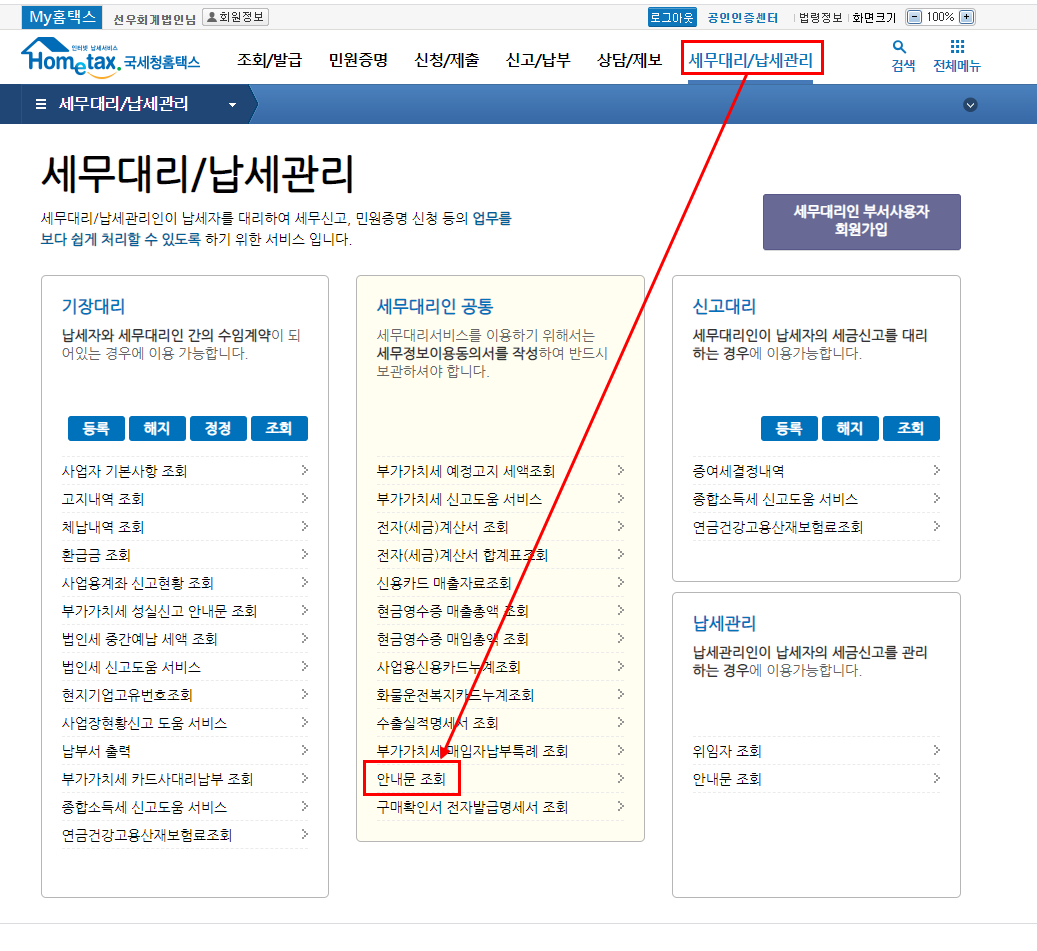Open the 신청/제출 menu
Viewport: 1037px width, 951px height.
pyautogui.click(x=446, y=60)
